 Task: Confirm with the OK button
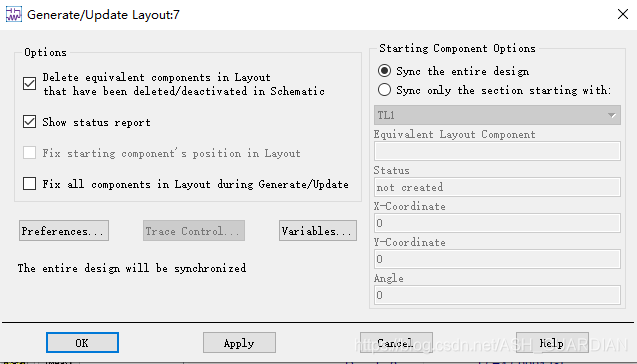[x=82, y=342]
